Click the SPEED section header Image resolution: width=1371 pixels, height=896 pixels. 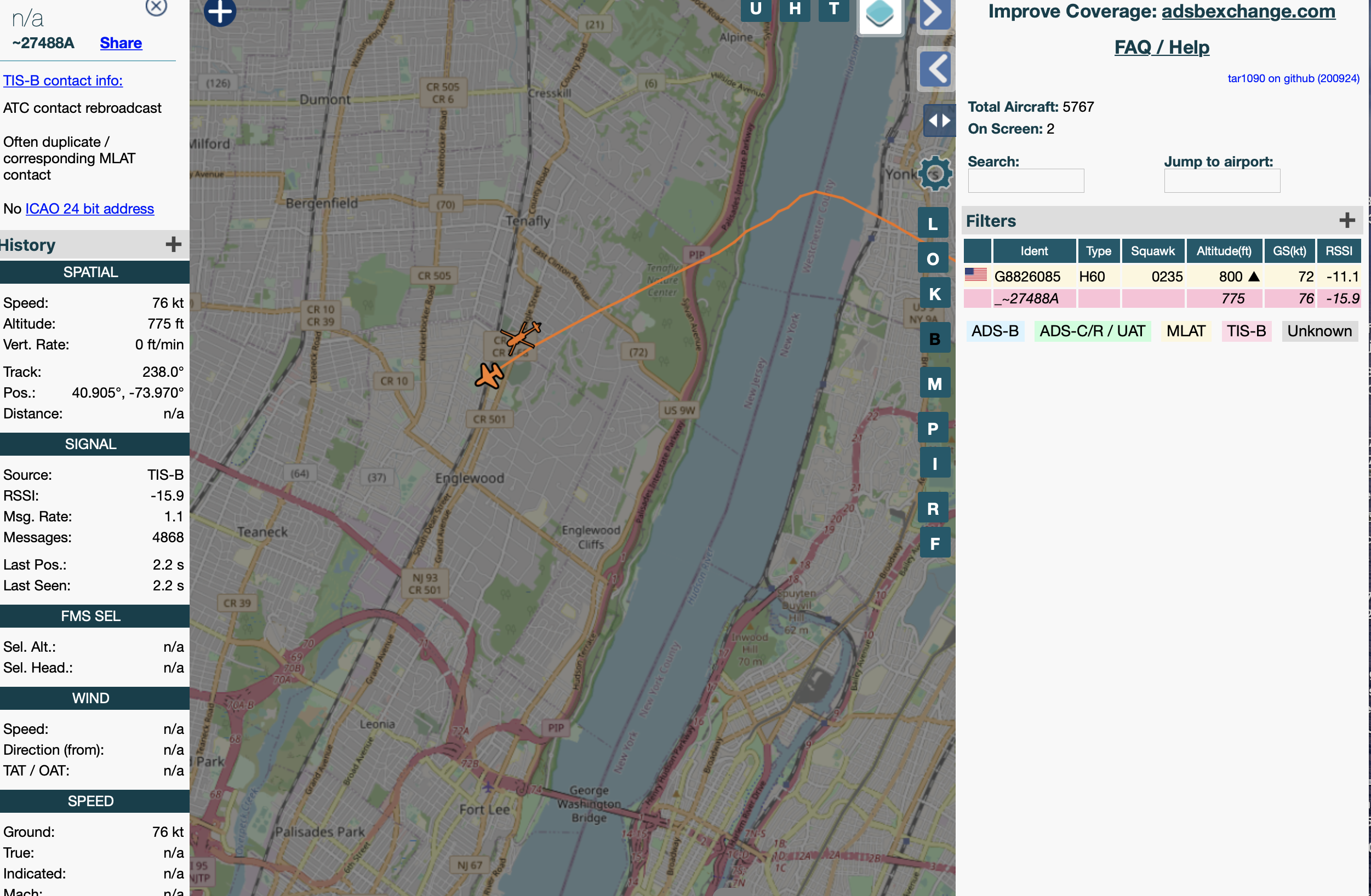(x=94, y=801)
